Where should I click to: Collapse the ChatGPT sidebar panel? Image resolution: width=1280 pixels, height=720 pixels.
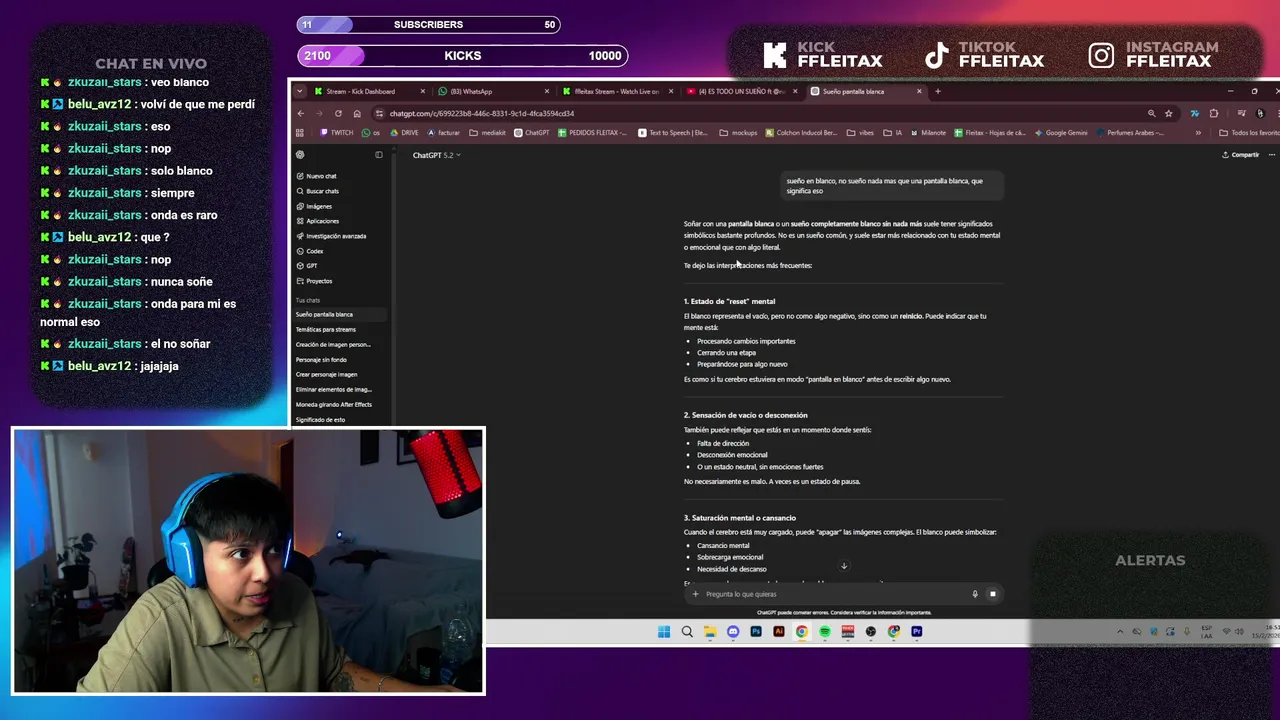[379, 155]
